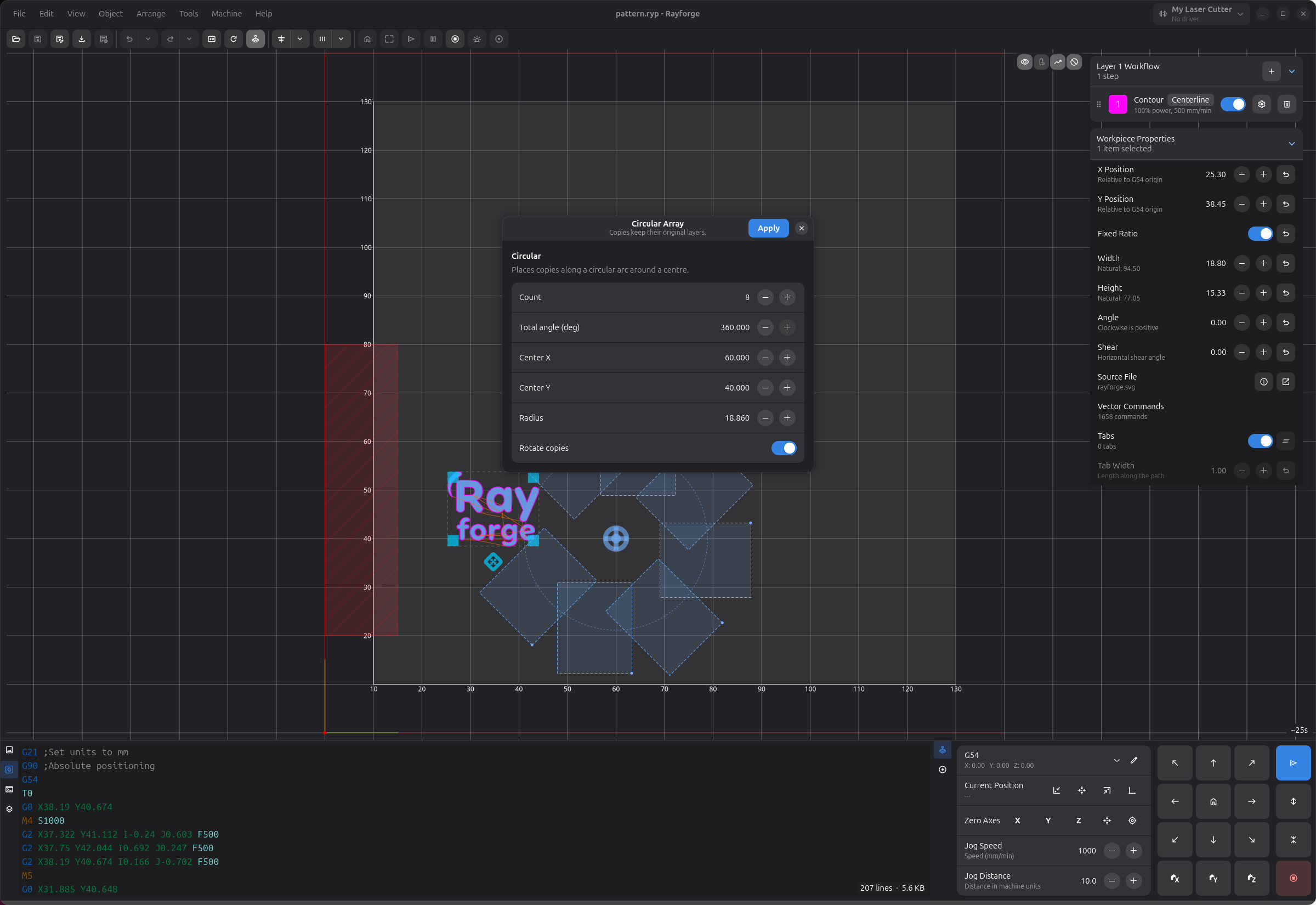This screenshot has height=905, width=1316.
Task: Disable Rotate copies switch
Action: 784,448
